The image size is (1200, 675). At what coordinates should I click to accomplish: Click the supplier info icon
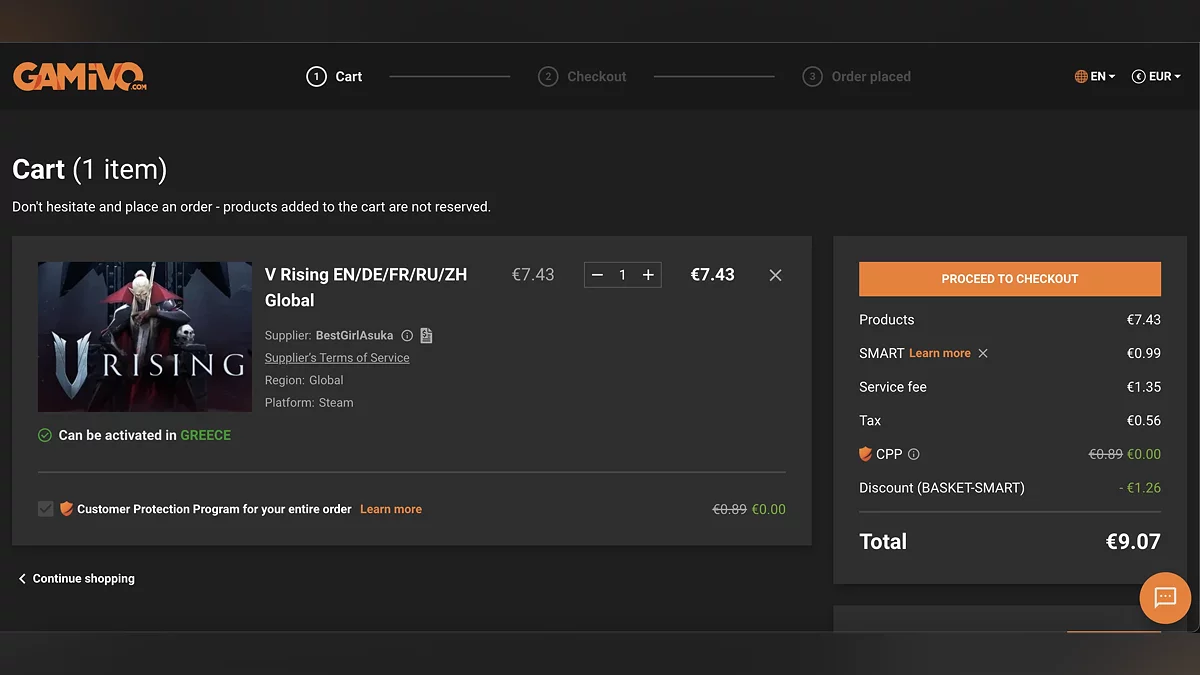[407, 336]
